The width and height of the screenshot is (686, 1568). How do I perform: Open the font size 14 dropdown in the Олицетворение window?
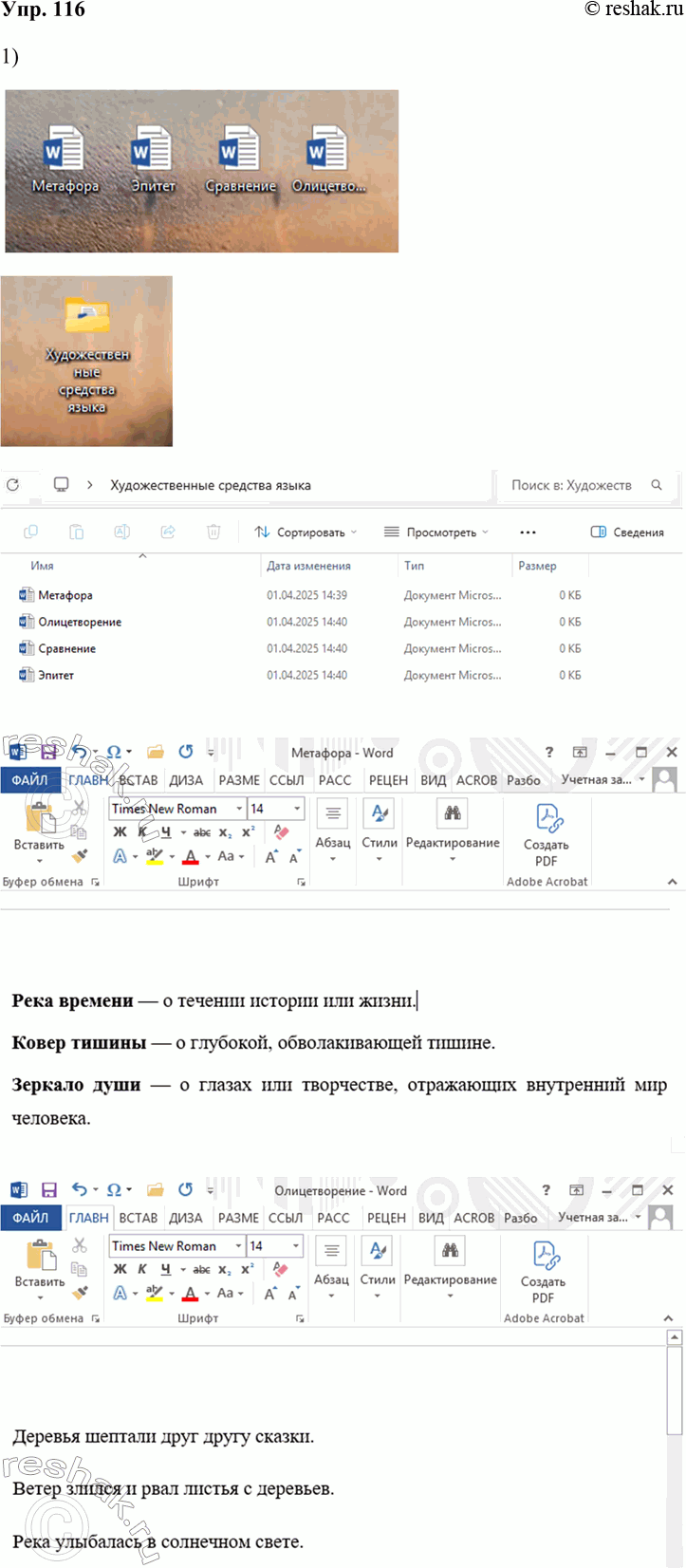[296, 1245]
